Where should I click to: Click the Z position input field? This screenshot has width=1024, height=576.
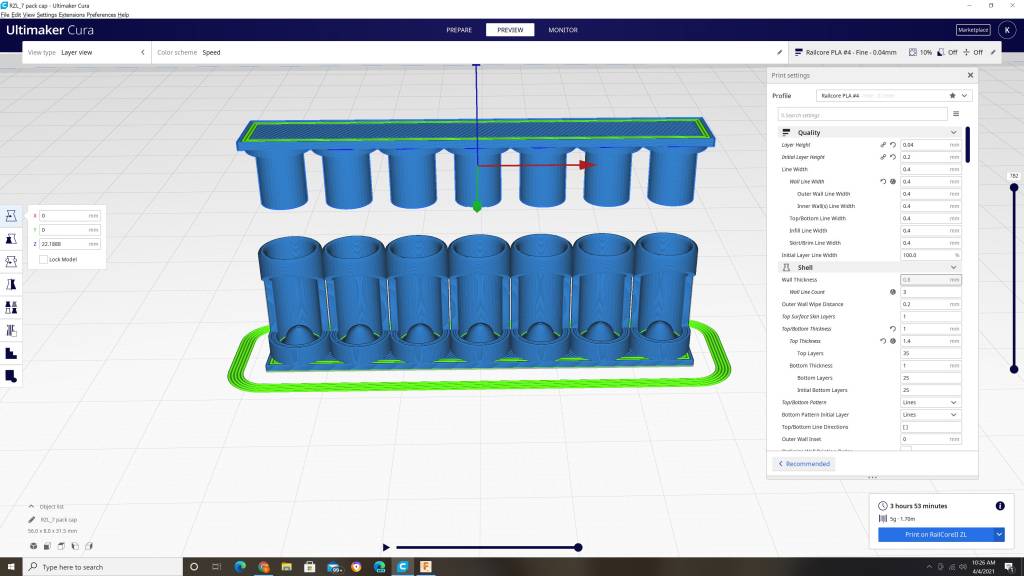pyautogui.click(x=70, y=244)
